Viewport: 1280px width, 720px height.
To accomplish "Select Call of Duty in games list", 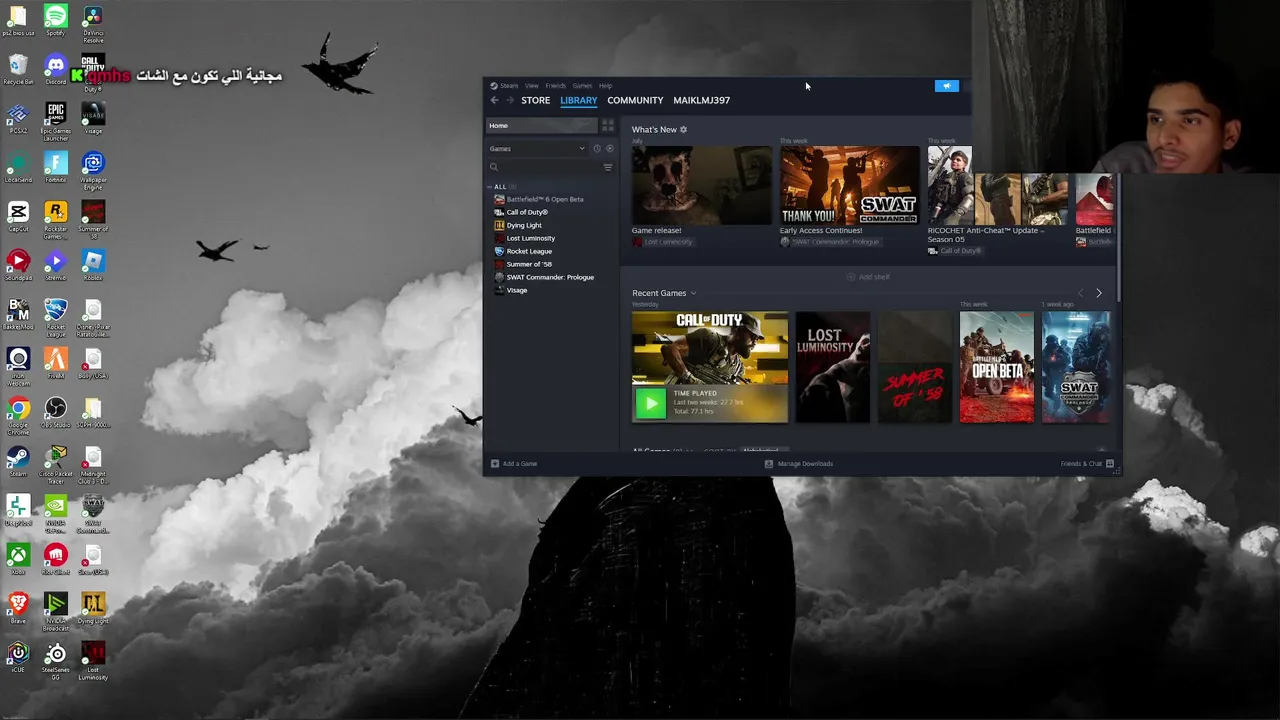I will (x=527, y=212).
